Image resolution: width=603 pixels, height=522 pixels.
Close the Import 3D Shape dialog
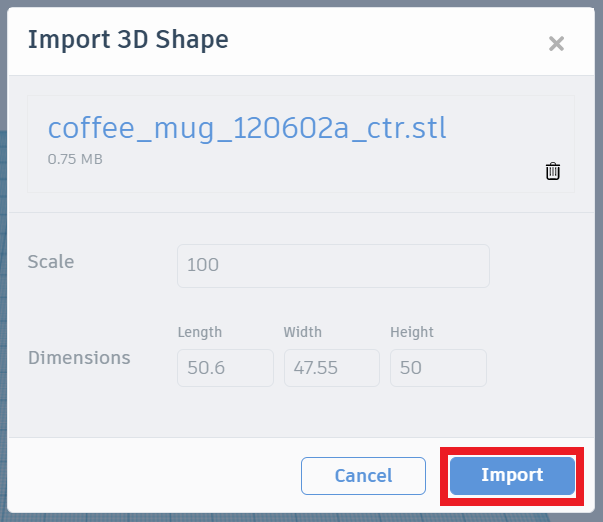pos(556,43)
